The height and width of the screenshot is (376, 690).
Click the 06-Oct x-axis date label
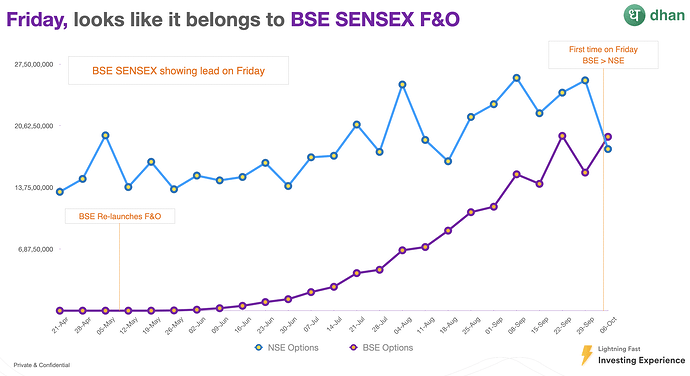pyautogui.click(x=609, y=325)
